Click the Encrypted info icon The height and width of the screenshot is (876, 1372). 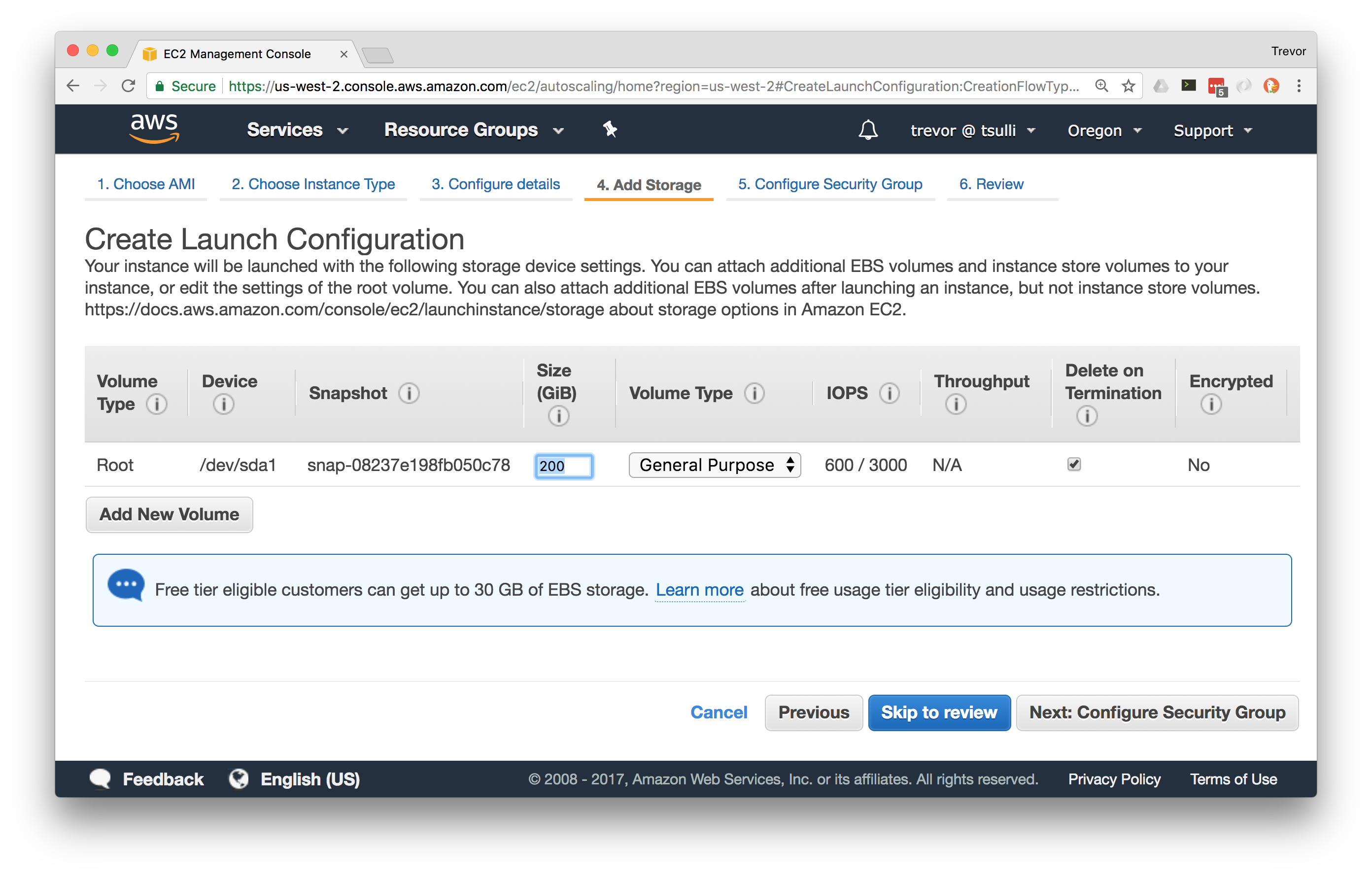tap(1211, 404)
